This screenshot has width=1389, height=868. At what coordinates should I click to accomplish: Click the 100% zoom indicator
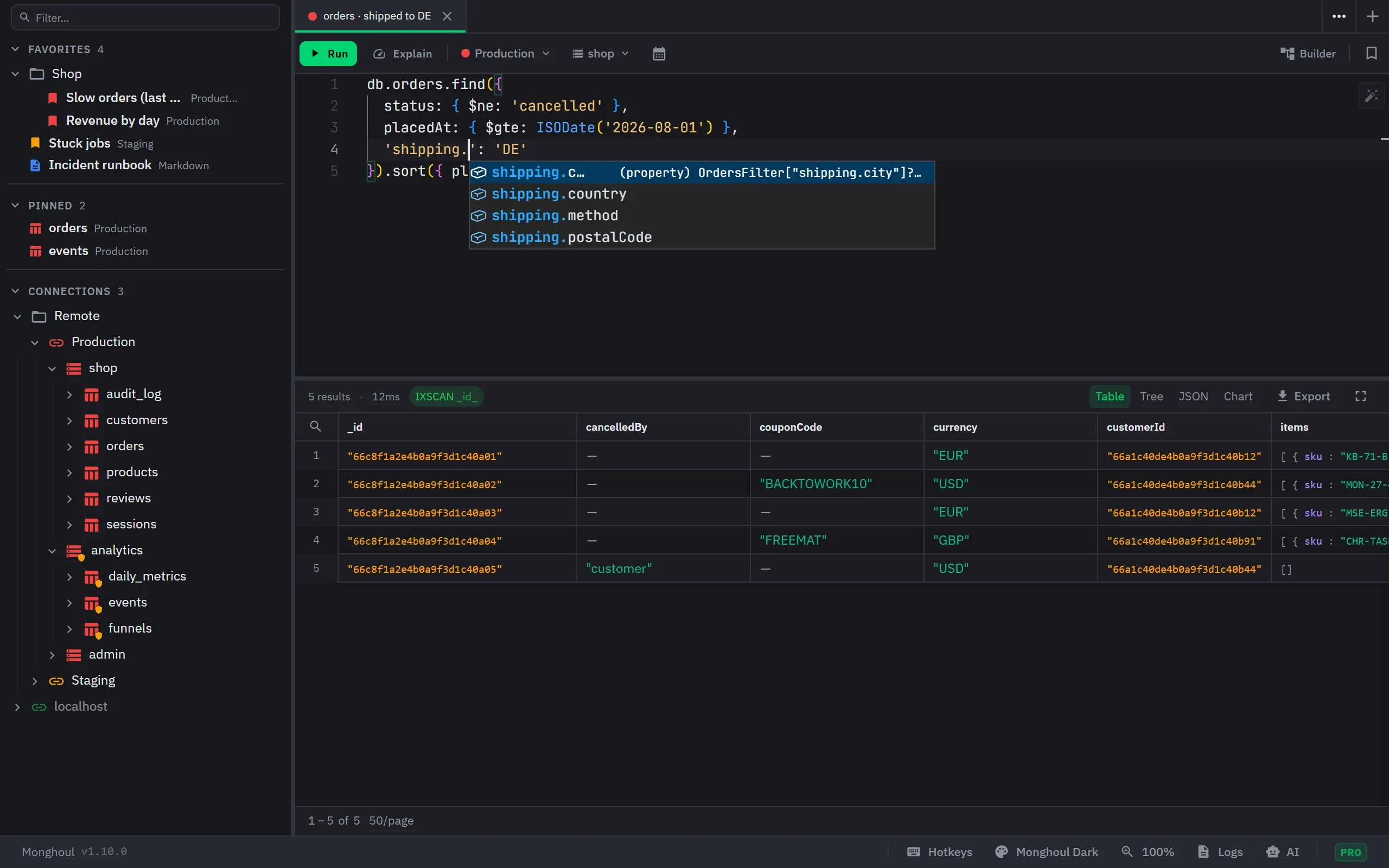[x=1148, y=852]
